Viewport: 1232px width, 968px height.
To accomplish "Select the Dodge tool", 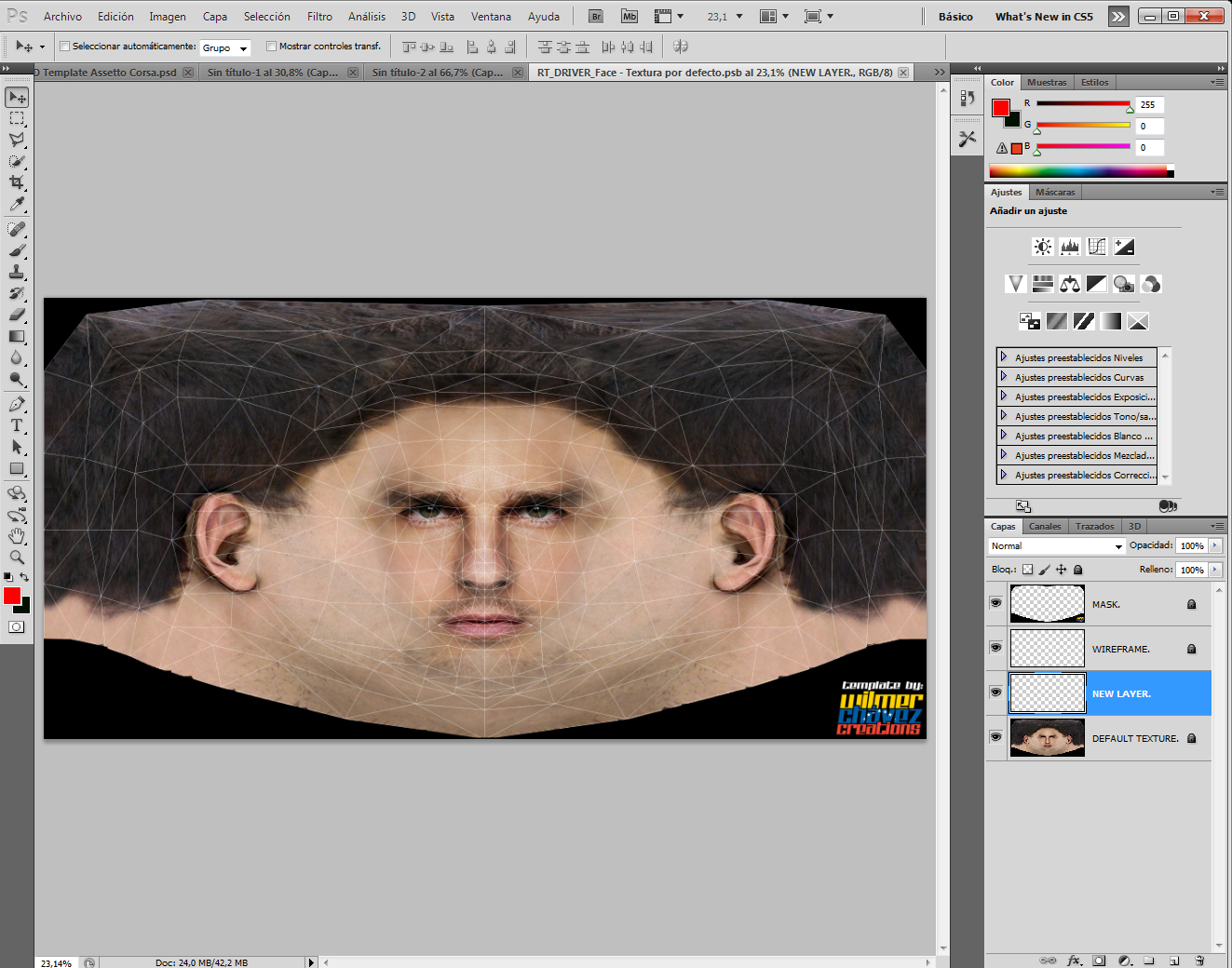I will coord(17,379).
